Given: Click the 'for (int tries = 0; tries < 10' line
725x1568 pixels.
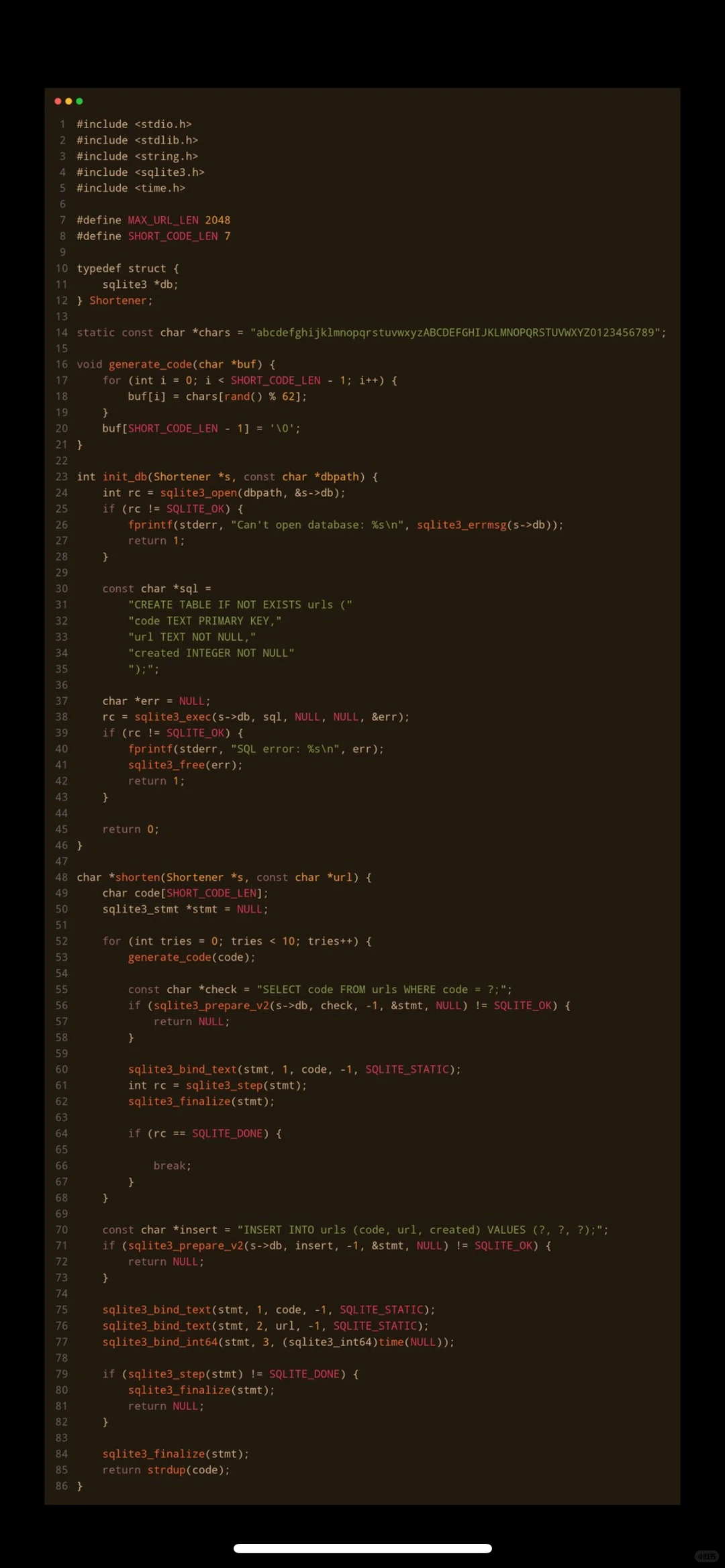Looking at the screenshot, I should (237, 942).
